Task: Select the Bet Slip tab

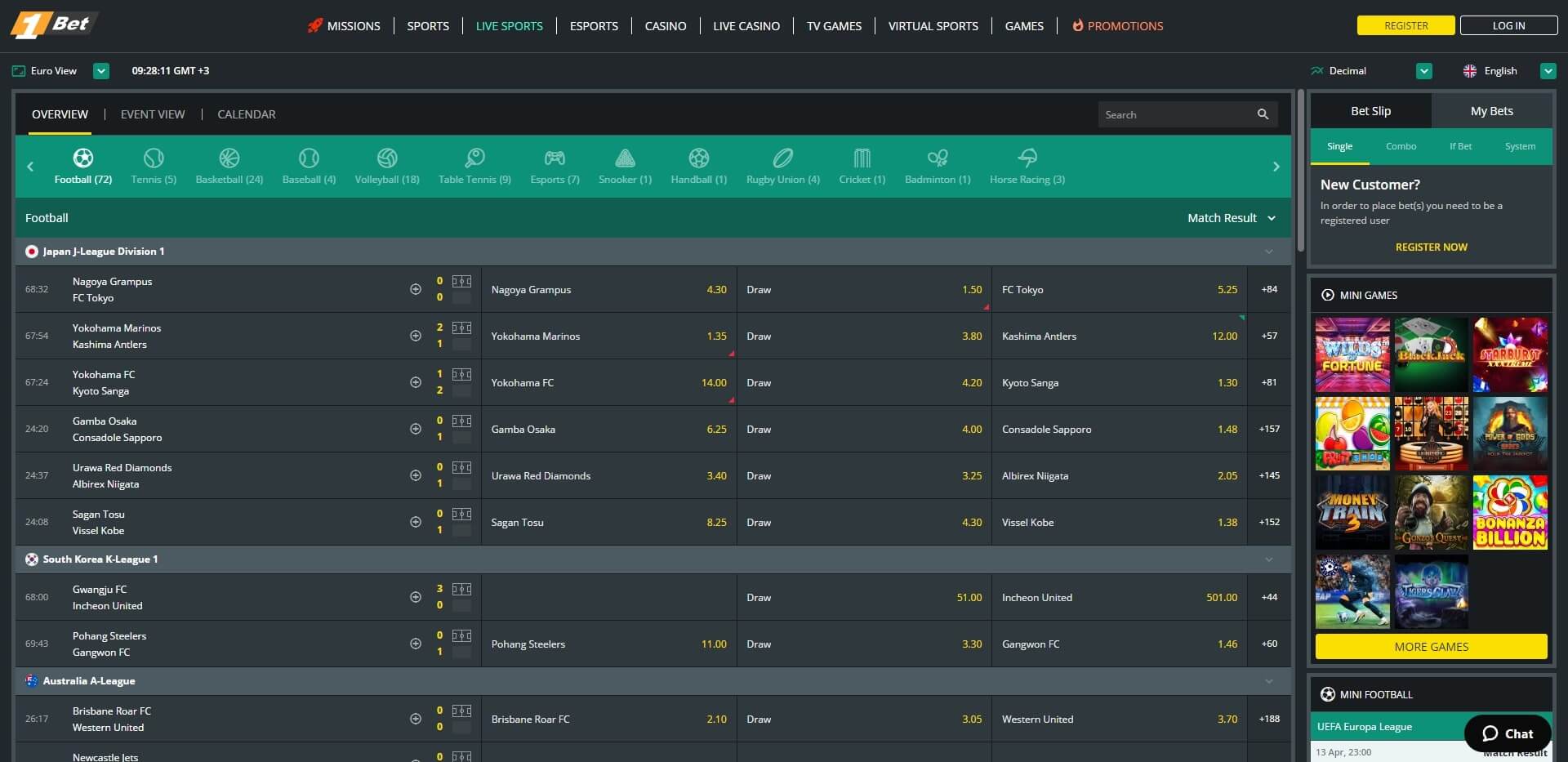Action: (x=1370, y=111)
